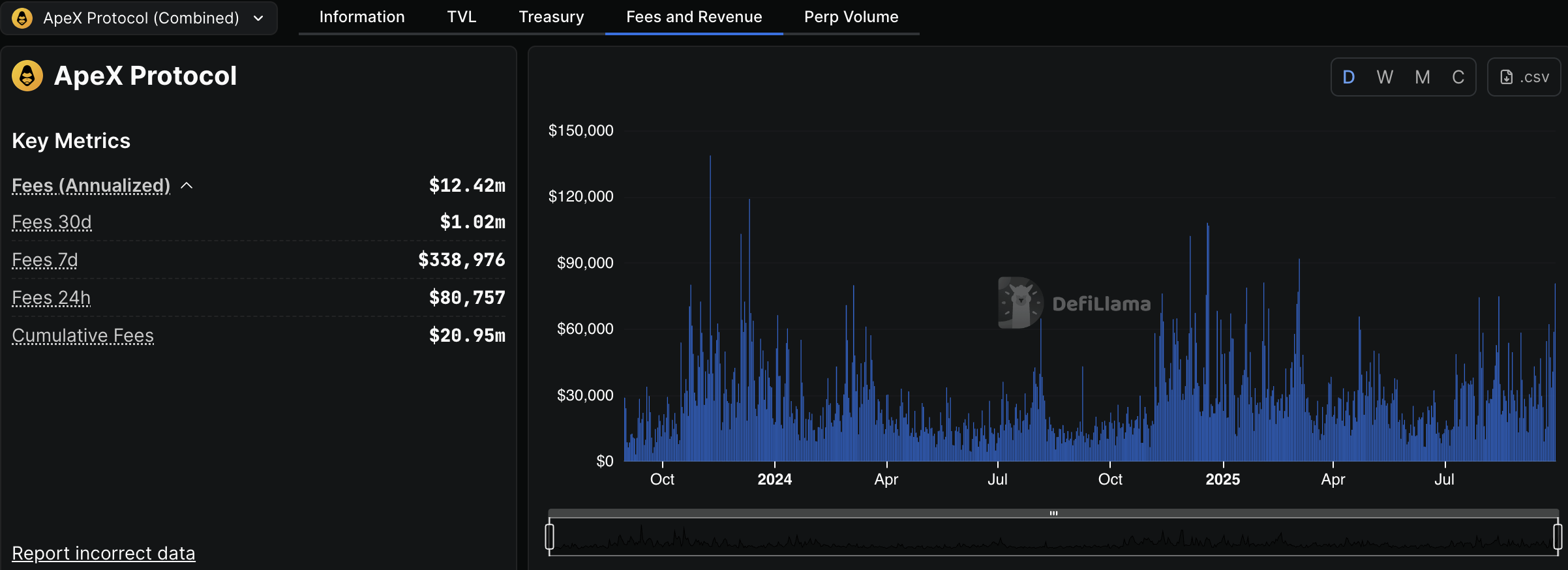Click the Key Metrics heading
Viewport: 1568px width, 570px height.
tap(71, 141)
